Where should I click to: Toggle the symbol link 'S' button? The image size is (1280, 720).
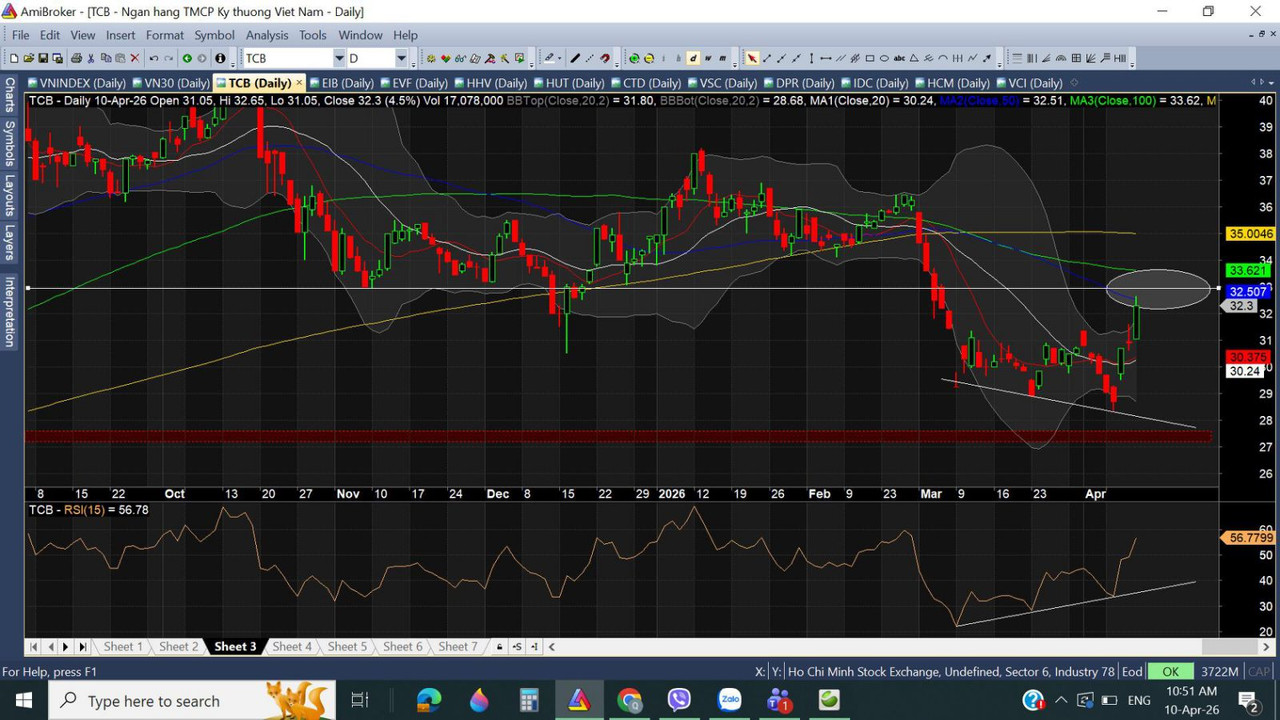coord(518,647)
